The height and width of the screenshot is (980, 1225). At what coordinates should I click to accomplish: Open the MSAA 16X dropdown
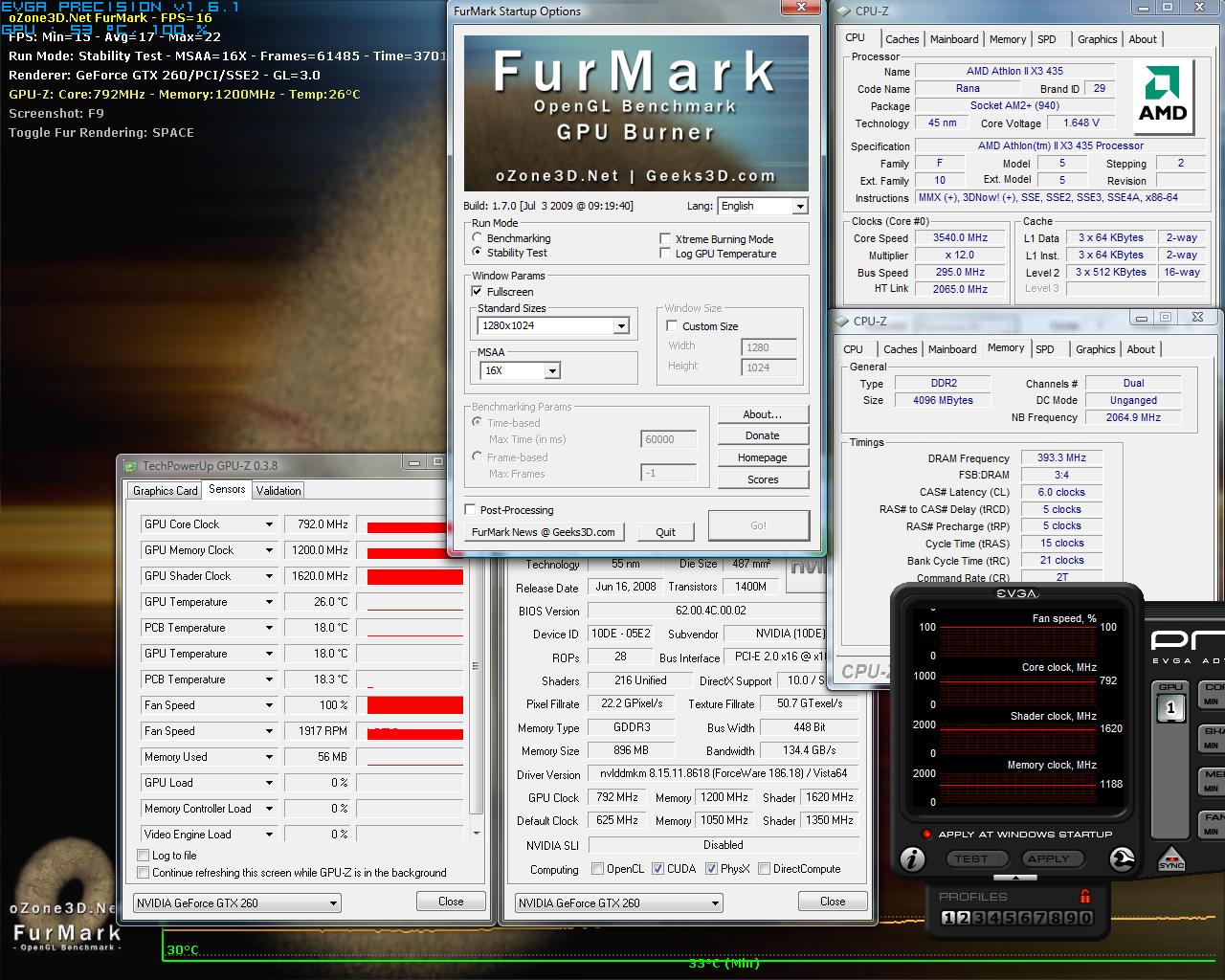[x=521, y=370]
